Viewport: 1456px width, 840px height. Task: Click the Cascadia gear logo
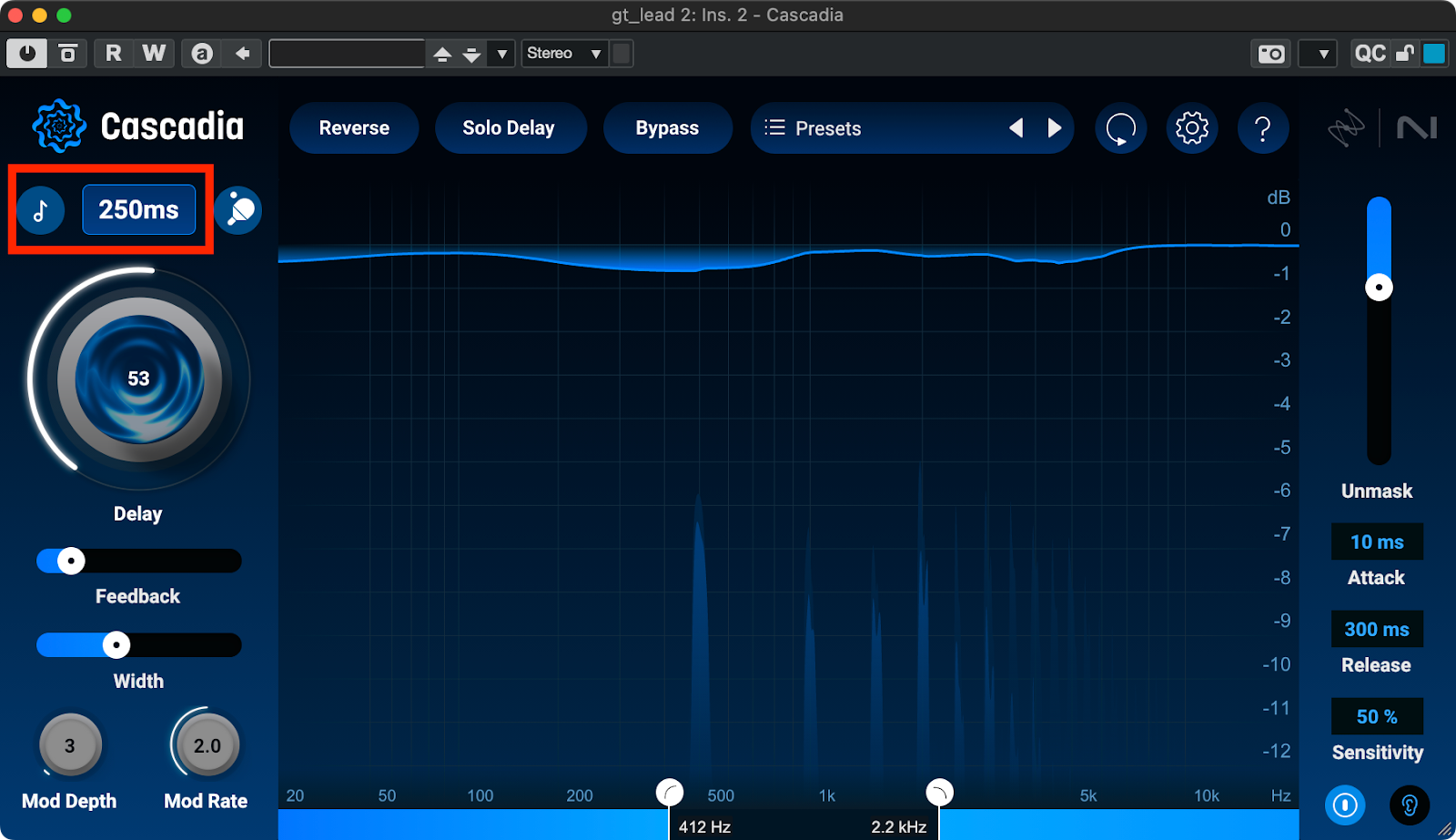[x=58, y=126]
